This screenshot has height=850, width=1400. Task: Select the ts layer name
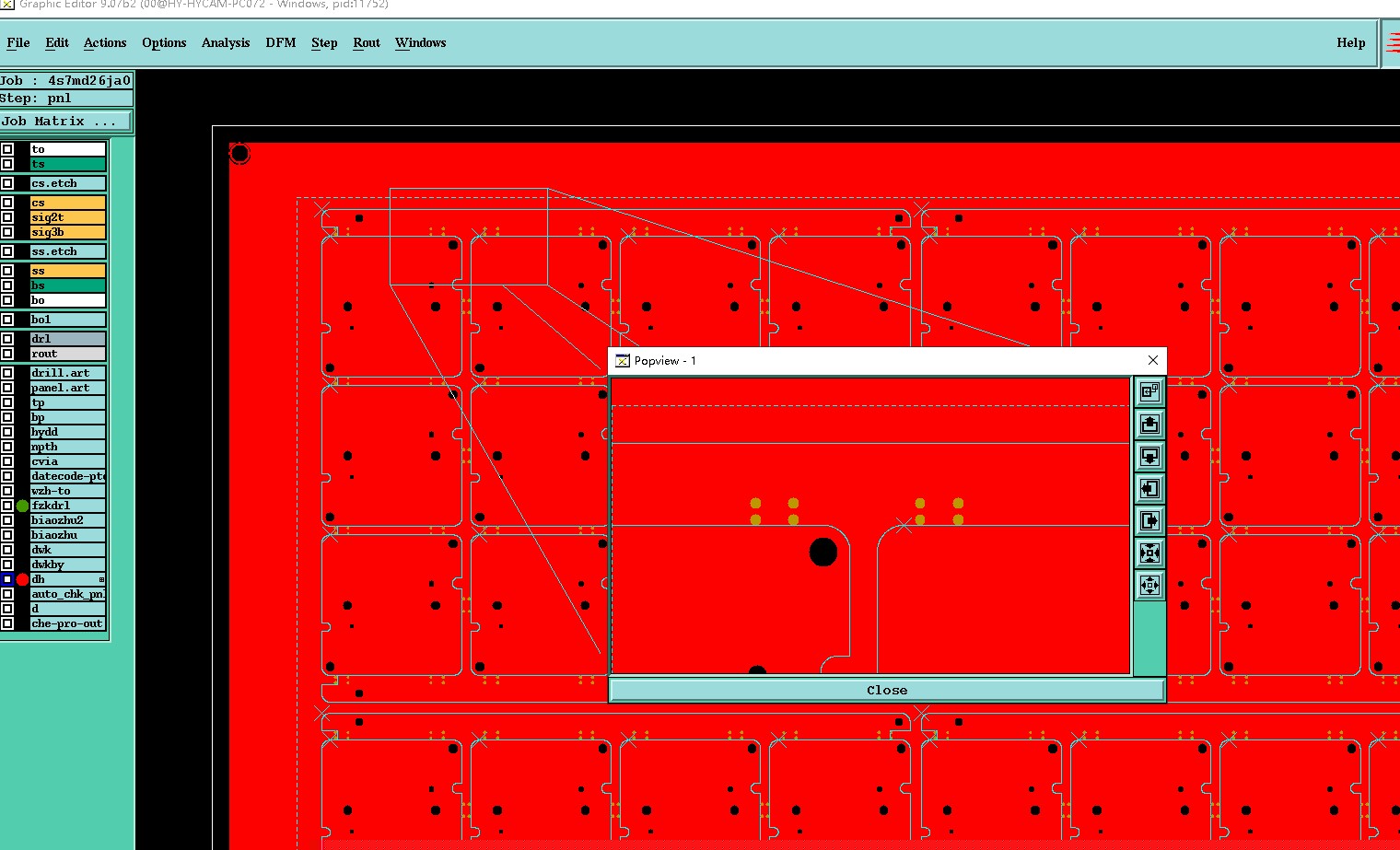coord(68,164)
